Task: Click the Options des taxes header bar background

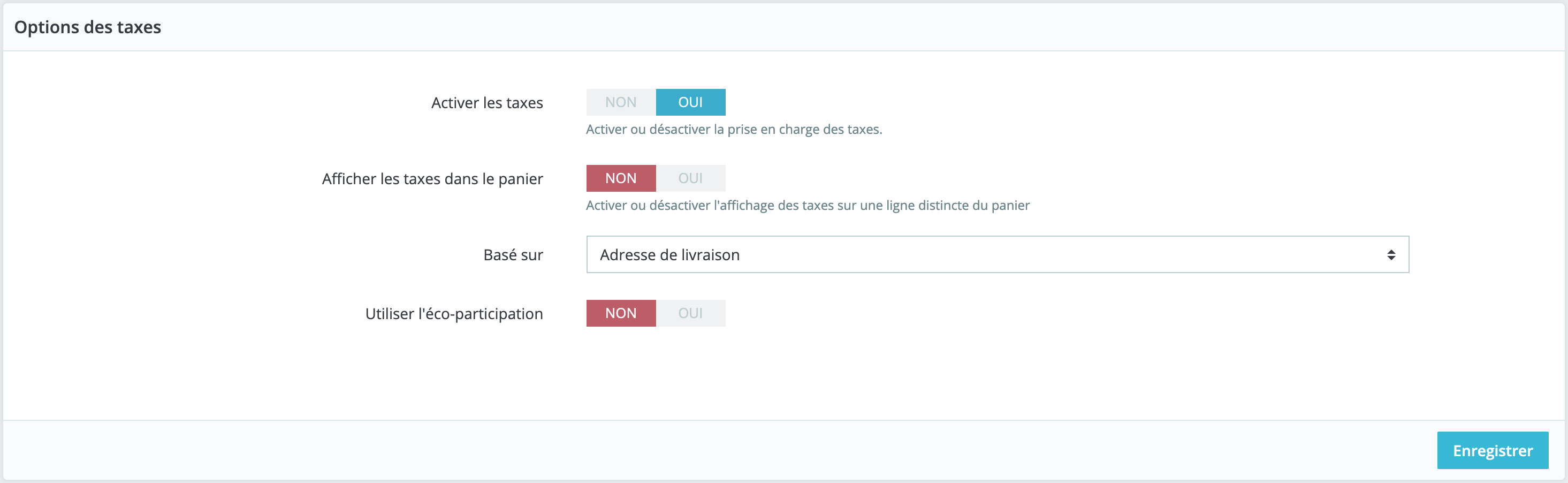Action: 852,27
